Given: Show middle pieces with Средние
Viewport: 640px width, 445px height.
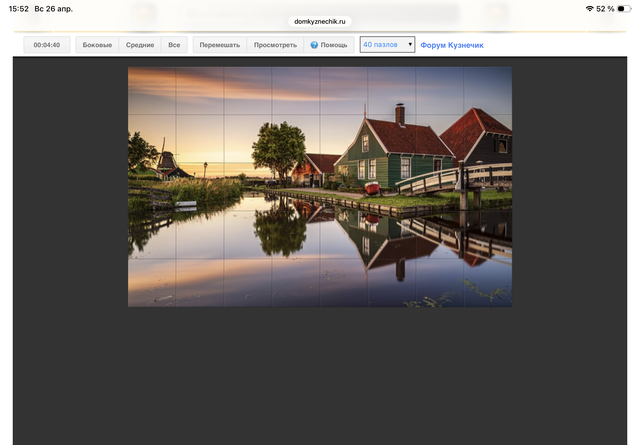Looking at the screenshot, I should point(140,45).
